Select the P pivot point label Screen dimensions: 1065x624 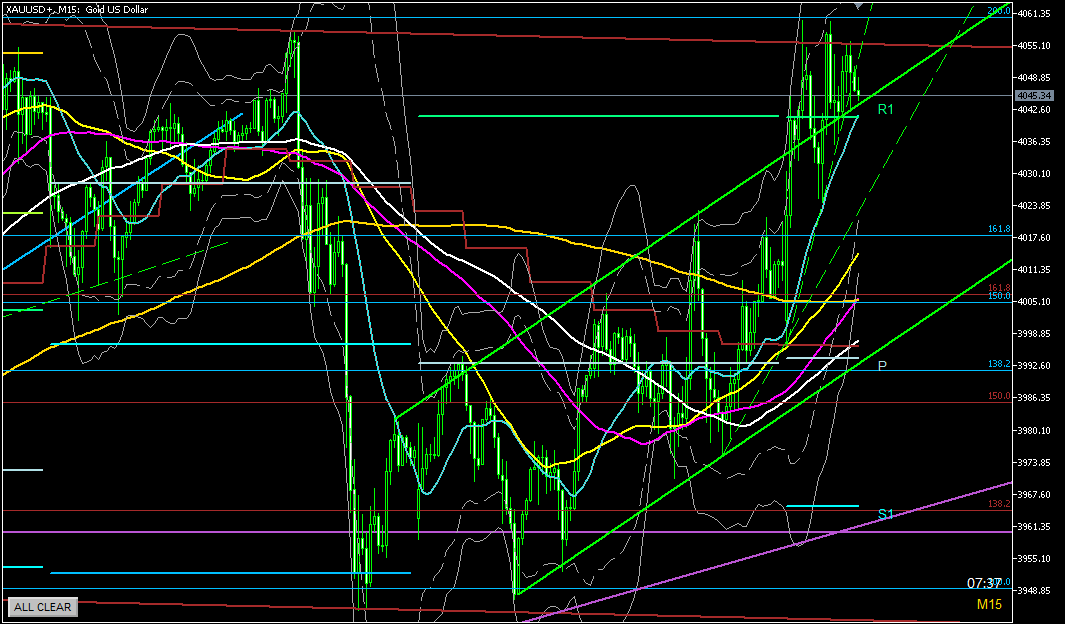pyautogui.click(x=882, y=366)
